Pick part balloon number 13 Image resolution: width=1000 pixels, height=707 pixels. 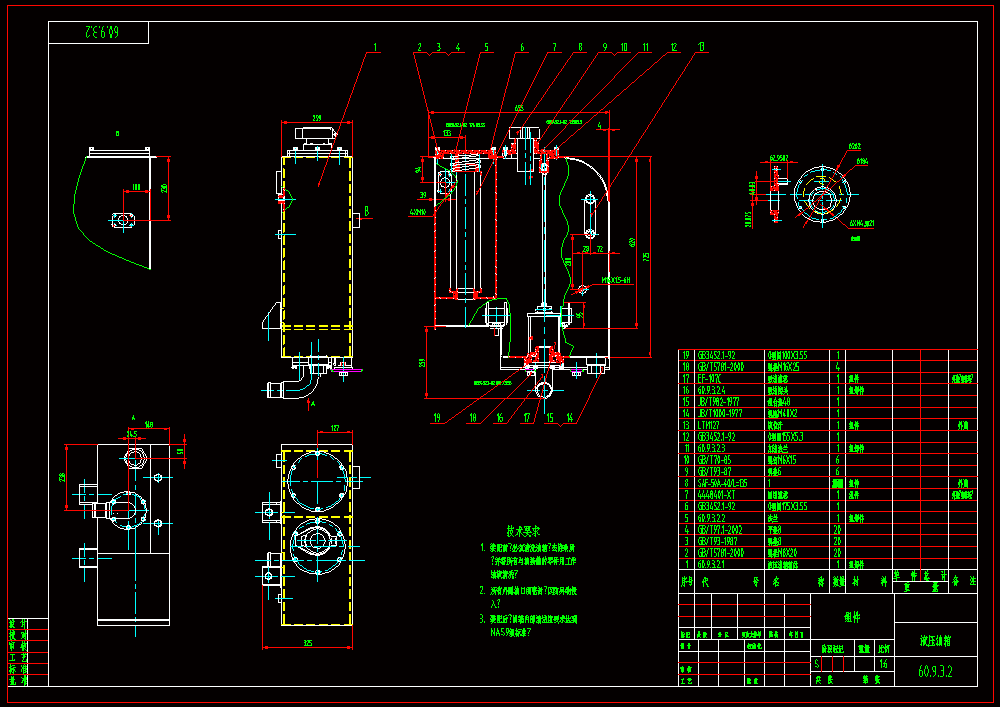click(702, 47)
